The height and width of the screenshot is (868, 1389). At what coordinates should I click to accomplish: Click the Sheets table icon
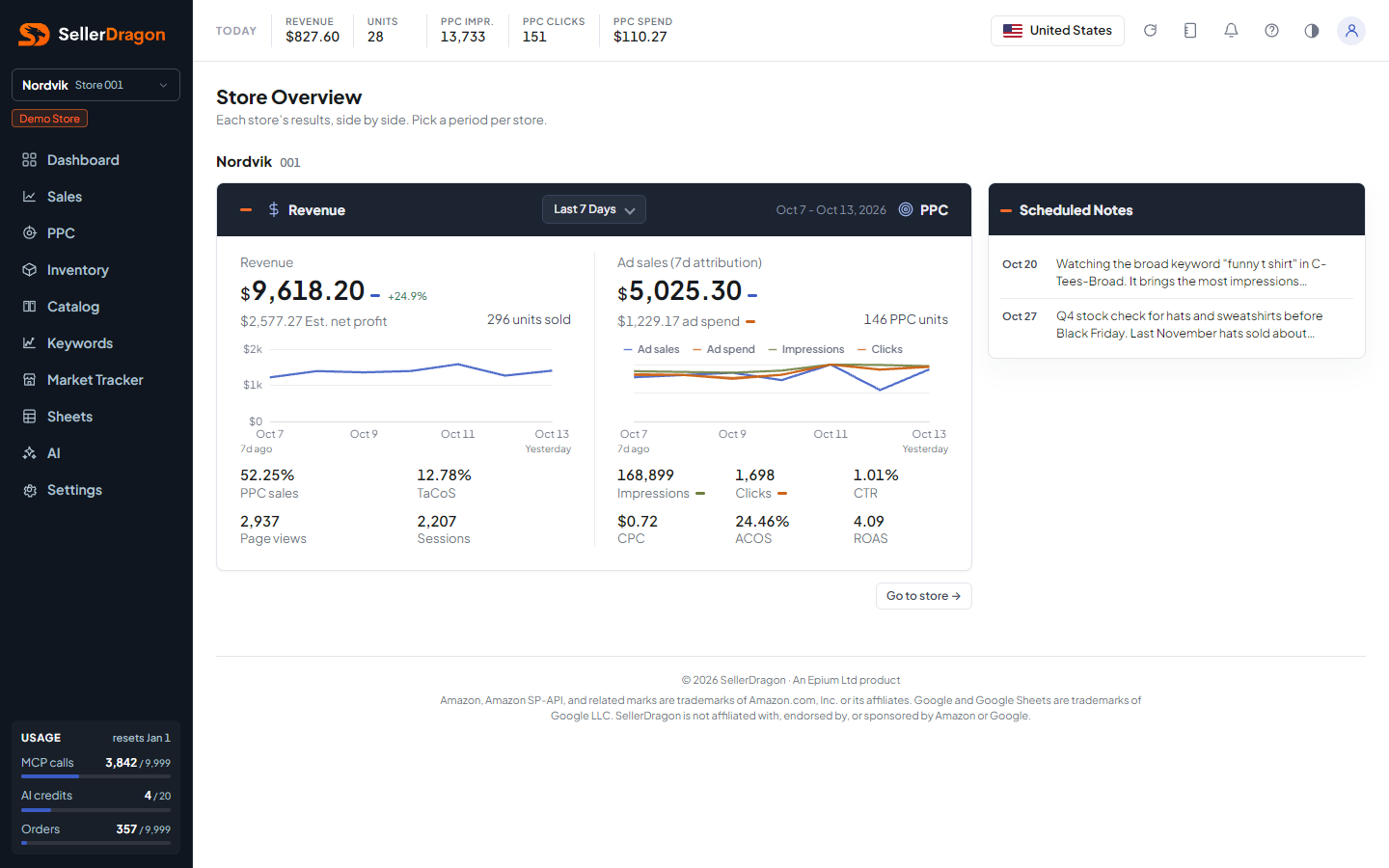tap(30, 417)
